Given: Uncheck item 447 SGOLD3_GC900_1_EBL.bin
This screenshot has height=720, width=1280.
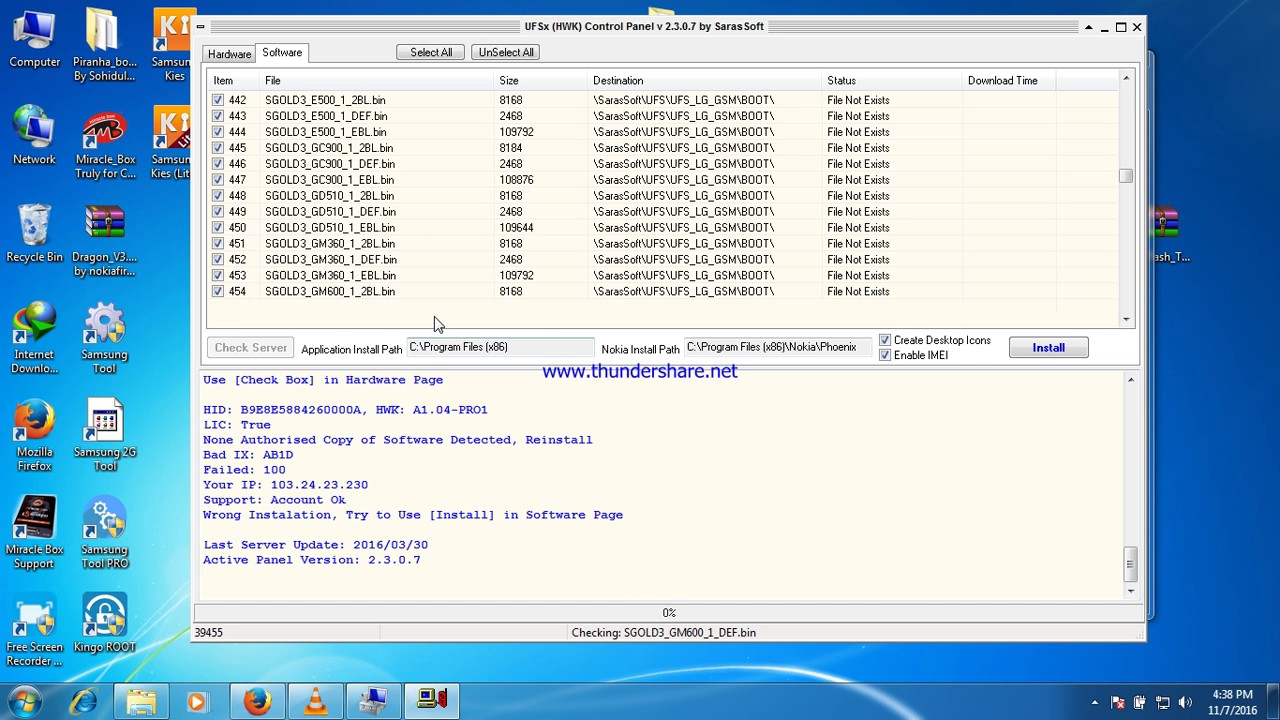Looking at the screenshot, I should [x=218, y=180].
